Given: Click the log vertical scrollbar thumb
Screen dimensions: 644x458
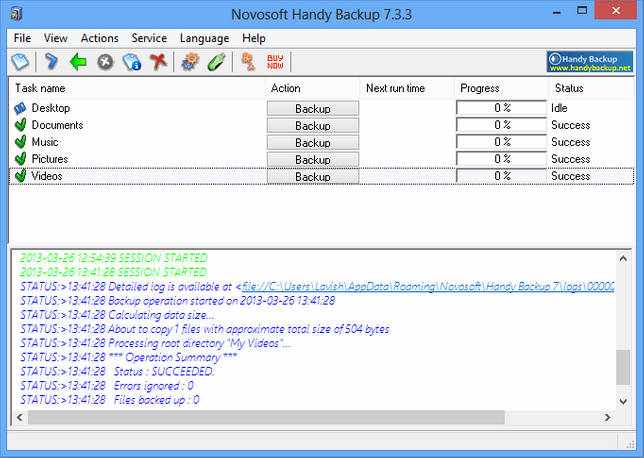Looking at the screenshot, I should point(623,367).
